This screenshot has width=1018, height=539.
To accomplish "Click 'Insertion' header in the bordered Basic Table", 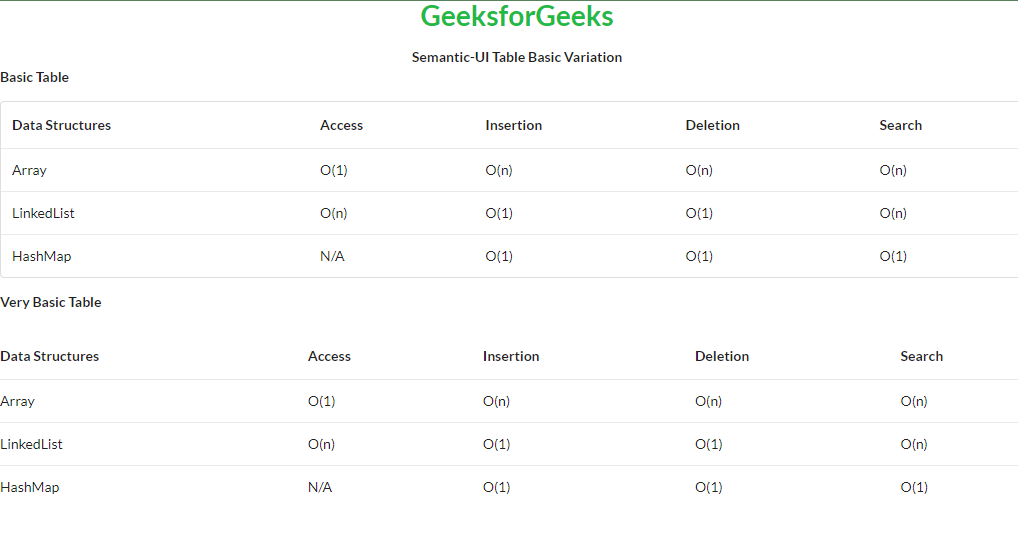I will [514, 125].
